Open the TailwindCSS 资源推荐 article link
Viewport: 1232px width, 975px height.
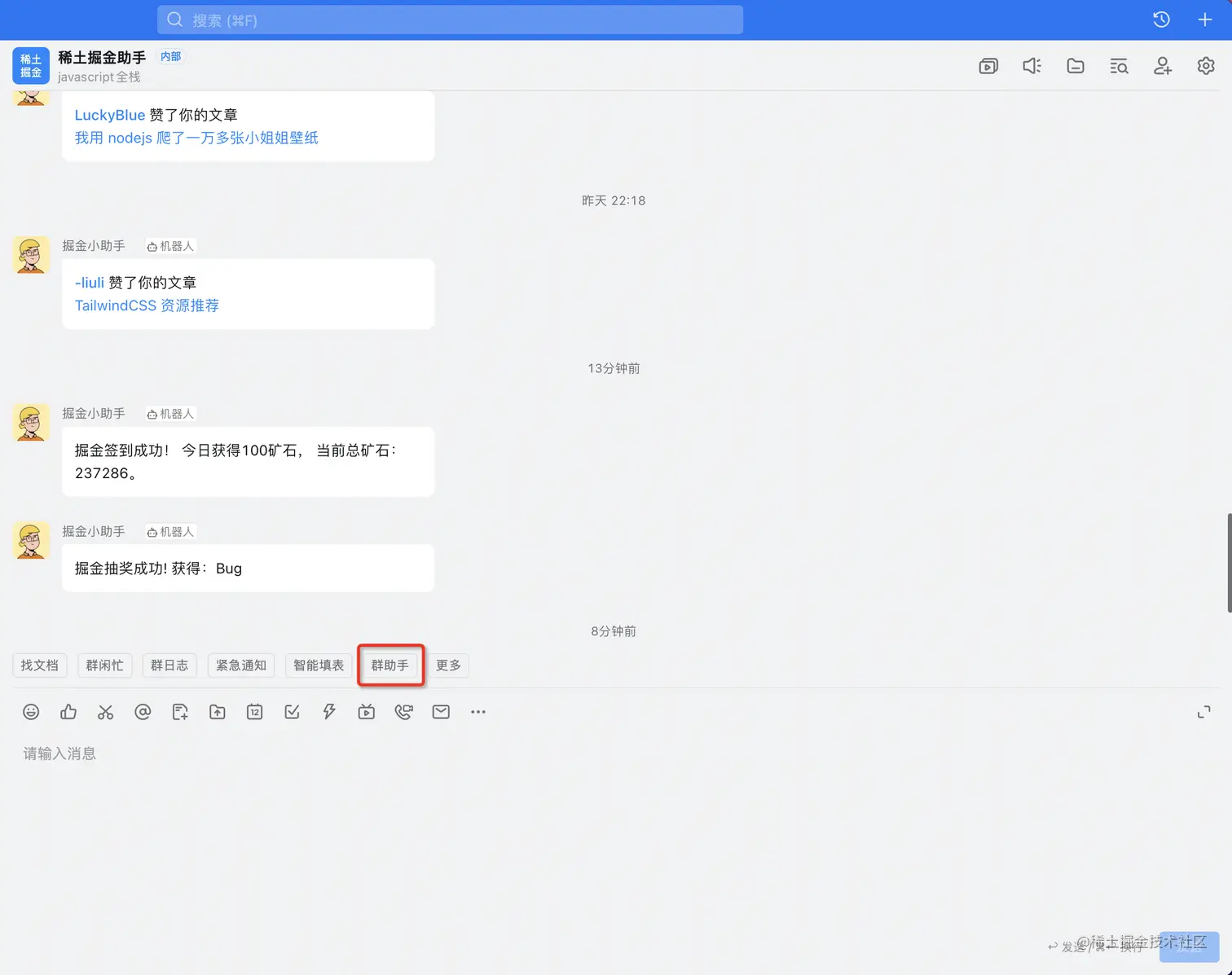[147, 305]
